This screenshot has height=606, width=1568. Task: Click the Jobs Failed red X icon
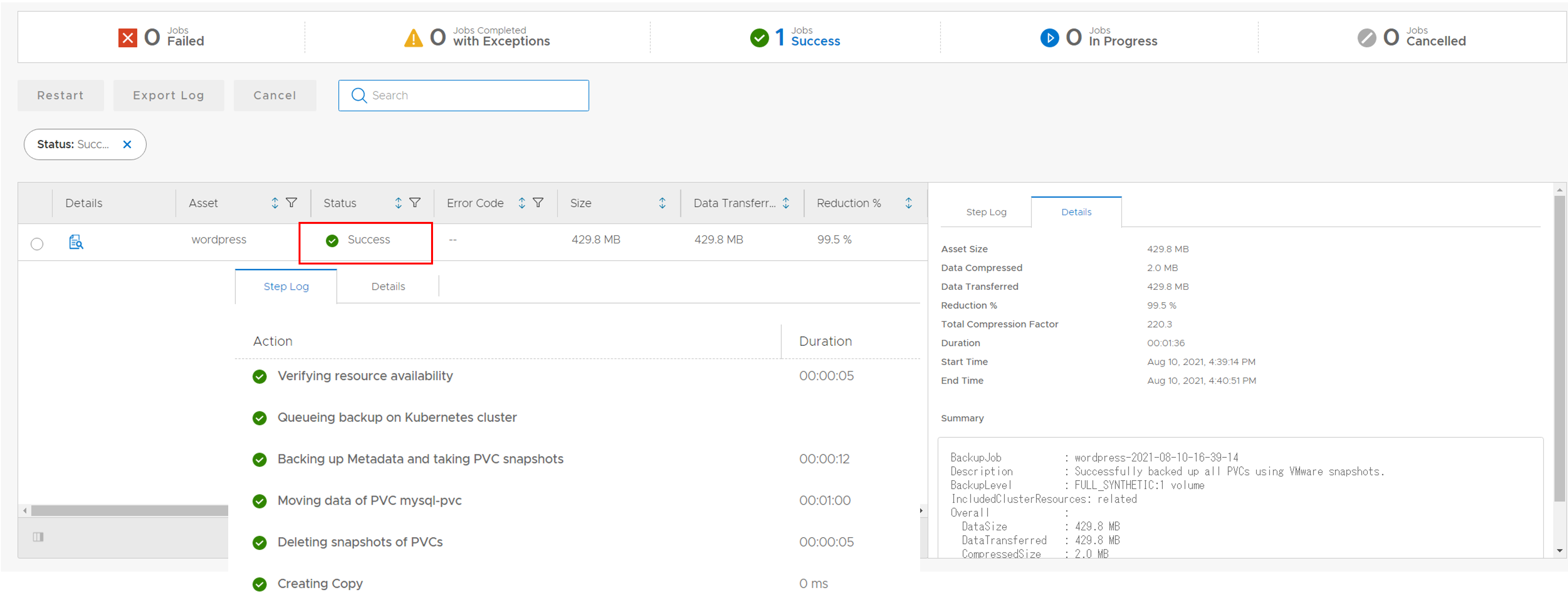tap(127, 38)
